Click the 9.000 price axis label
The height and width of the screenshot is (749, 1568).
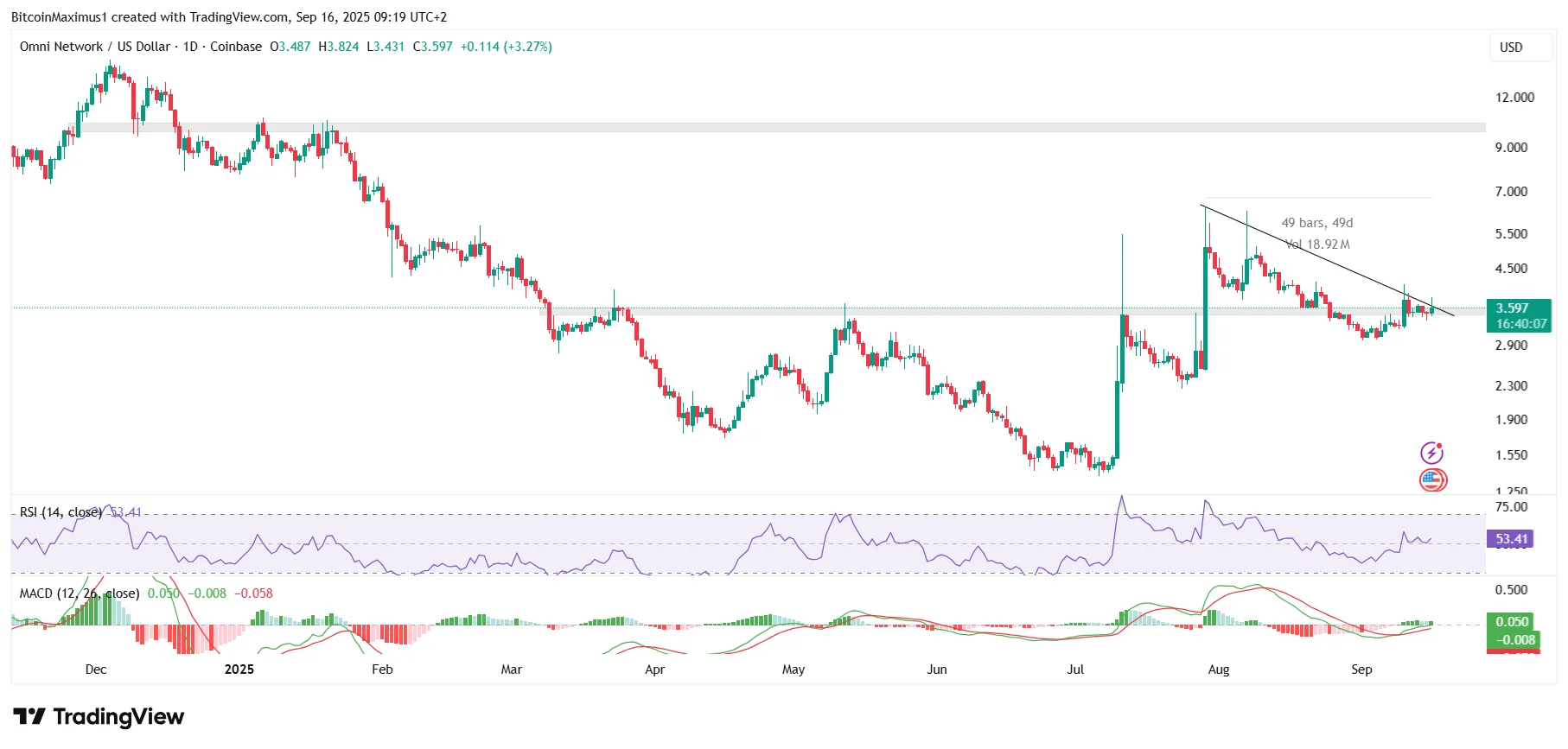click(x=1512, y=148)
